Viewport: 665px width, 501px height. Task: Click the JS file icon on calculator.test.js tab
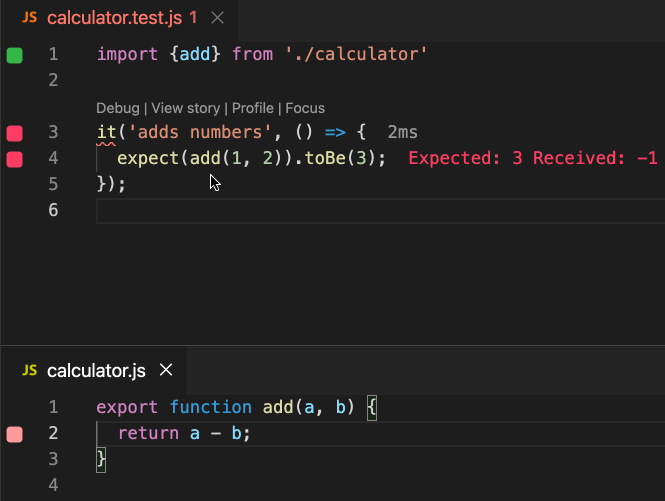30,18
